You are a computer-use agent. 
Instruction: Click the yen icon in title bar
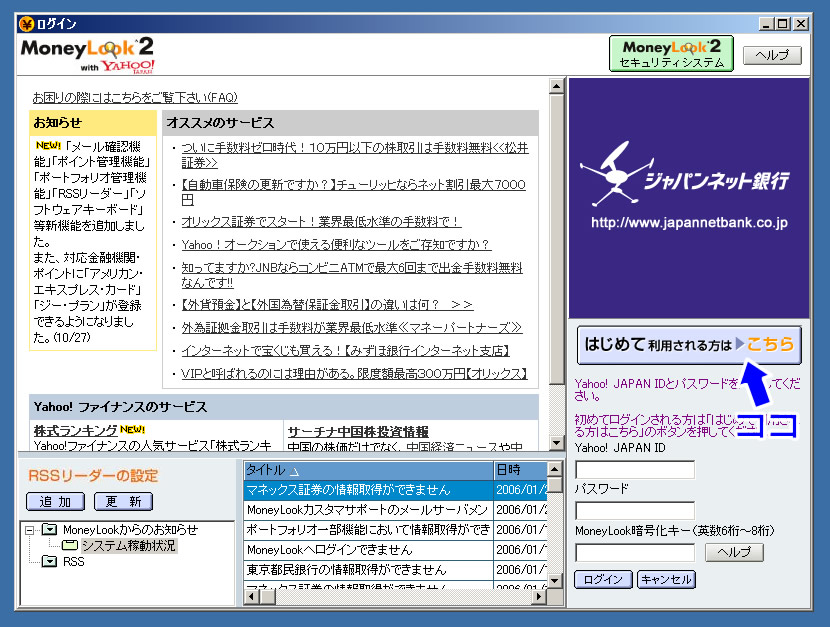coord(26,24)
